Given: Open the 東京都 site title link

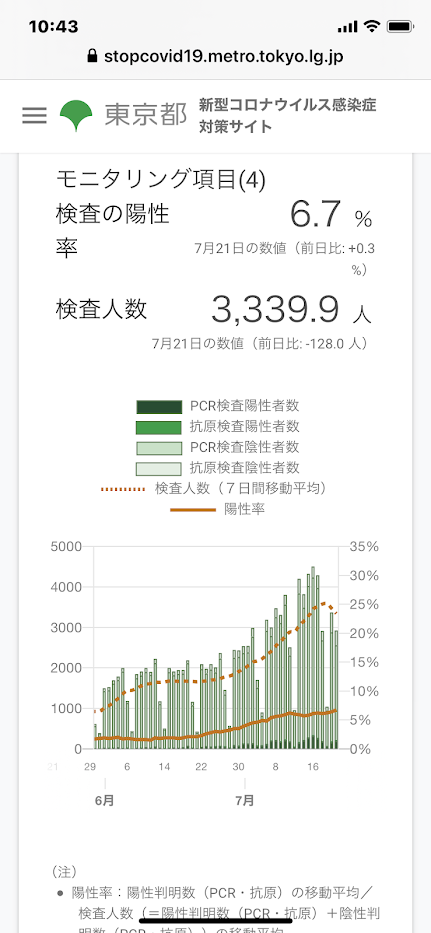Looking at the screenshot, I should [145, 116].
